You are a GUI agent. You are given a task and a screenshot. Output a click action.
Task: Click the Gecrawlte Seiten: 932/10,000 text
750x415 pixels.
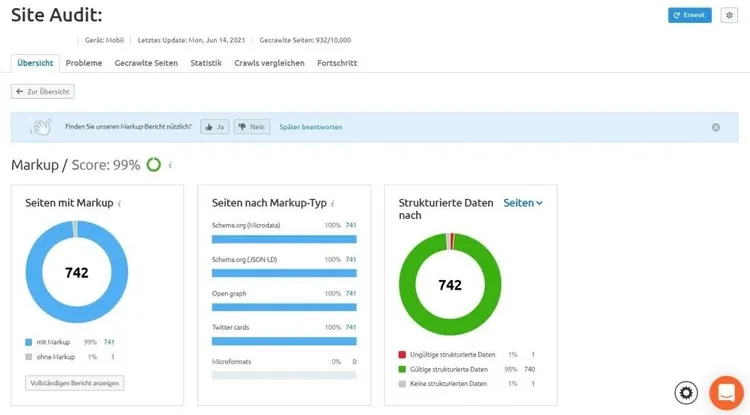point(305,40)
